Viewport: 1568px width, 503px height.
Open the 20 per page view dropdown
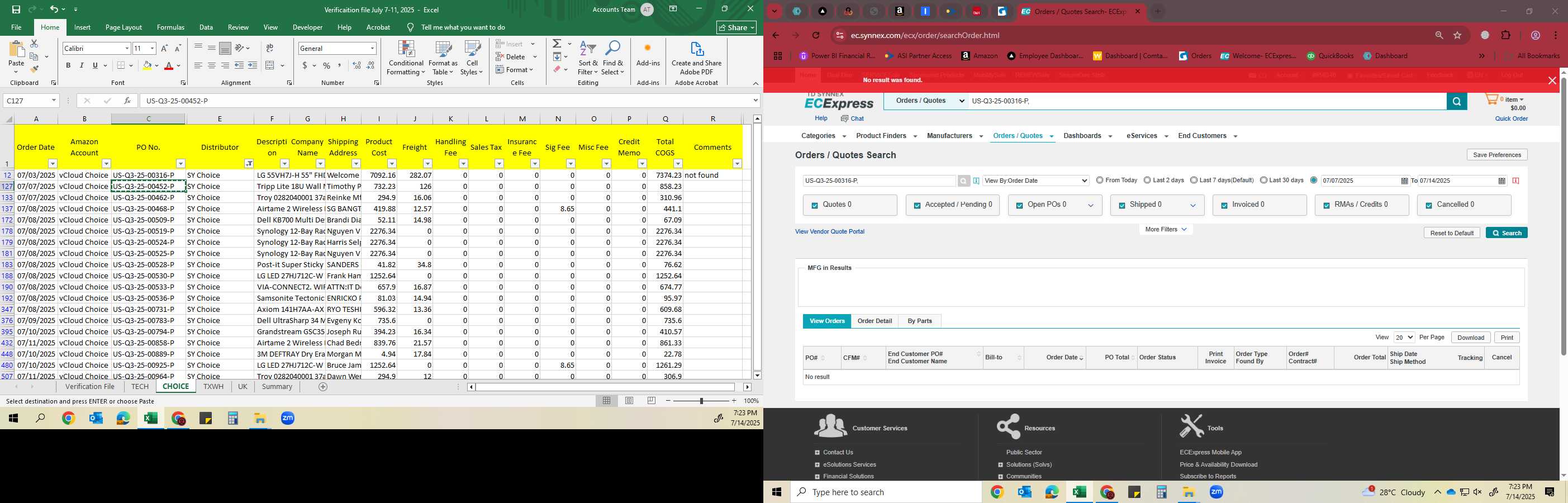[1404, 338]
